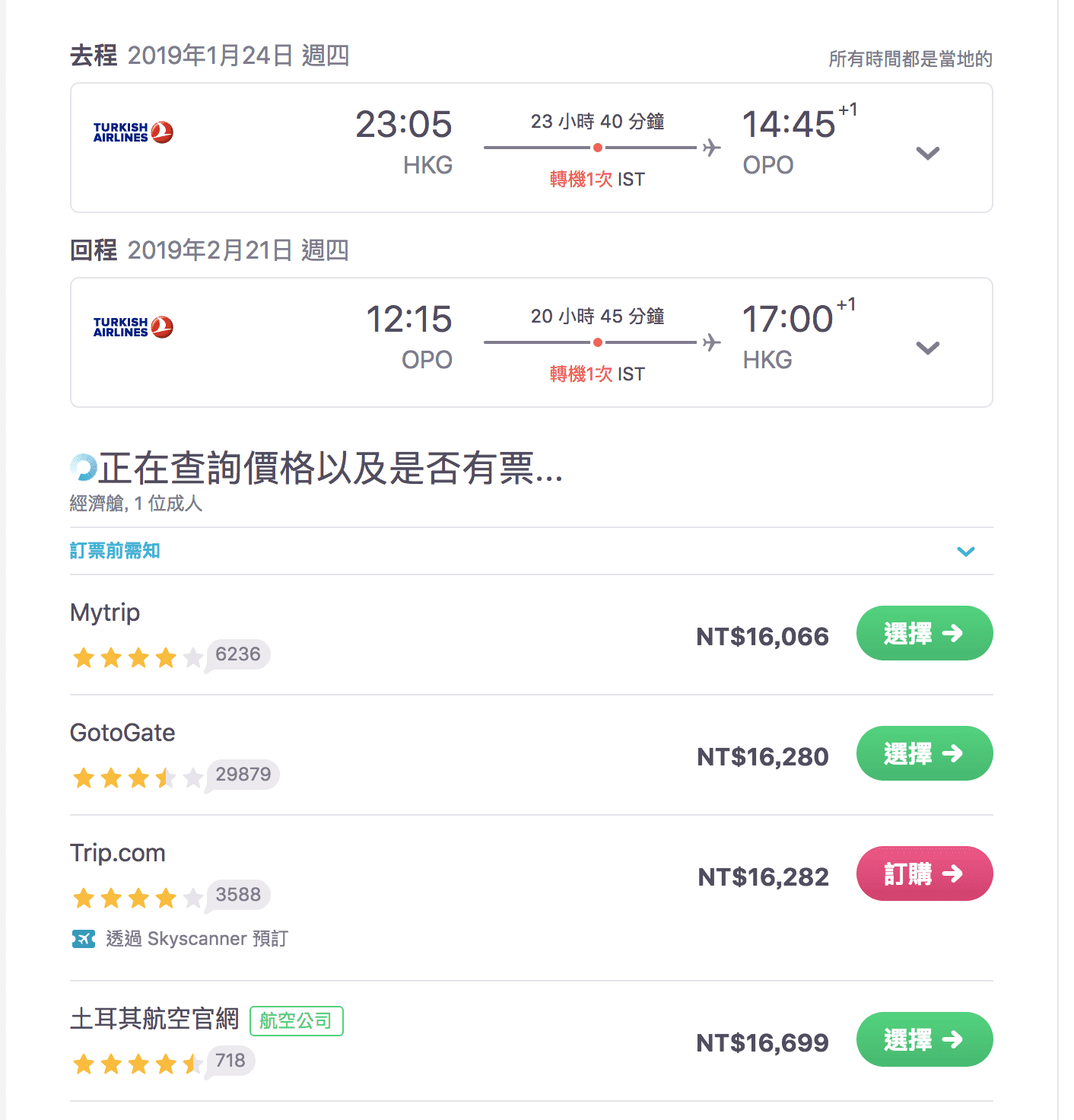
Task: Expand the 訂票前需知 section arrow
Action: (966, 552)
